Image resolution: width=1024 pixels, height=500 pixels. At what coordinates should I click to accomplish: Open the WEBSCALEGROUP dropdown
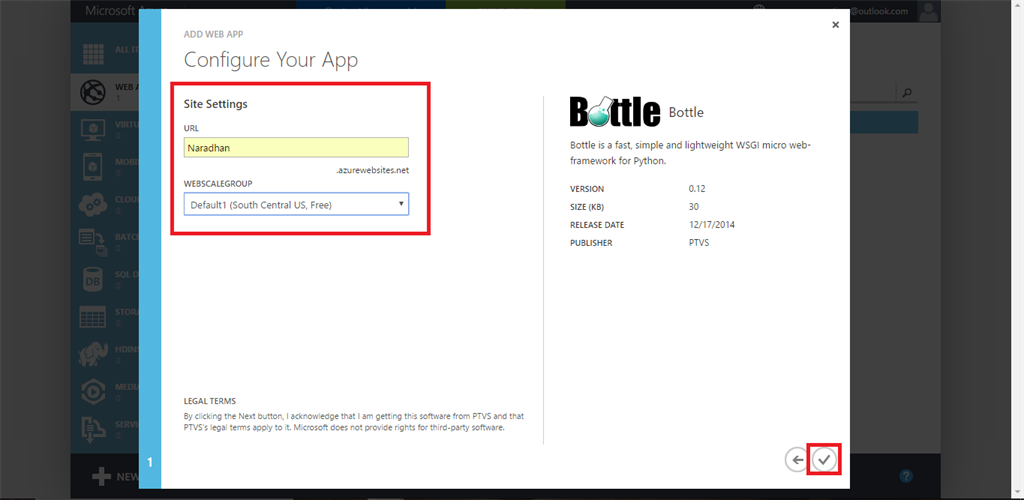pos(296,204)
